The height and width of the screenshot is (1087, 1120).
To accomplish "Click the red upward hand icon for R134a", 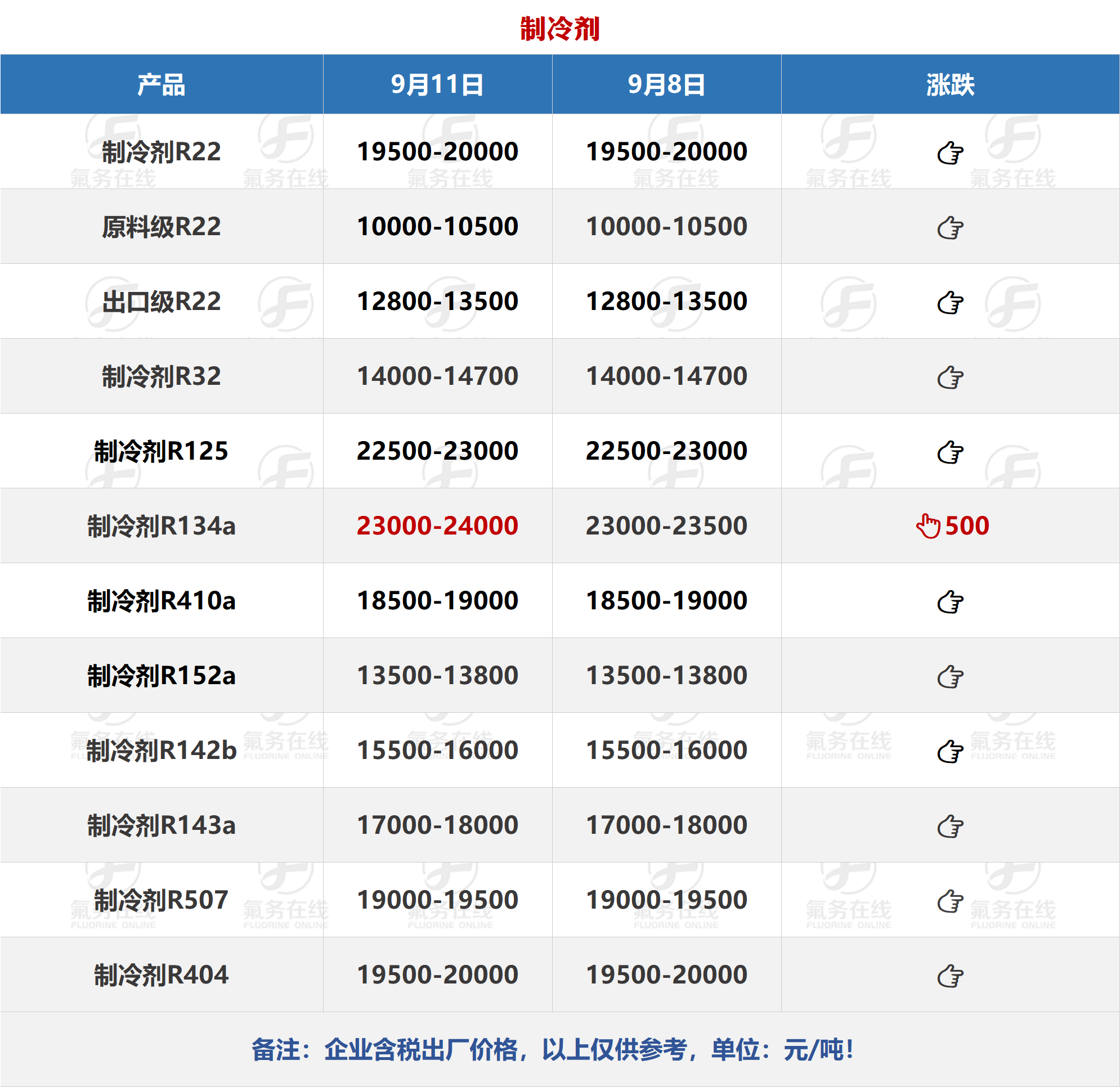I will click(x=928, y=525).
